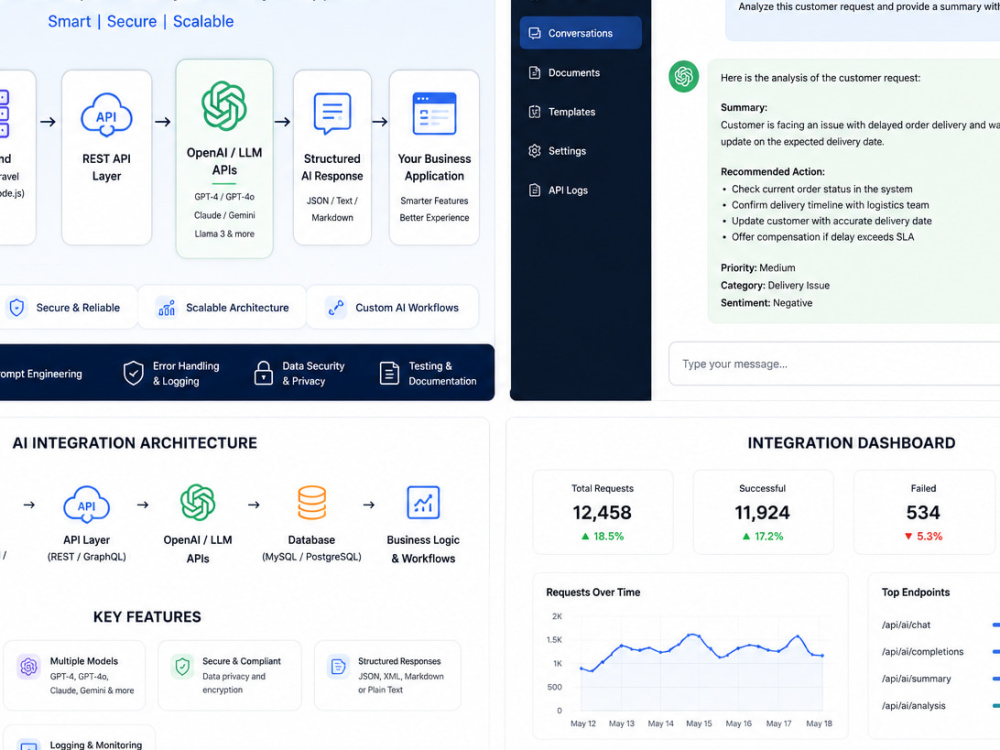
Task: Click the /api/ai/analysis endpoint
Action: click(913, 705)
